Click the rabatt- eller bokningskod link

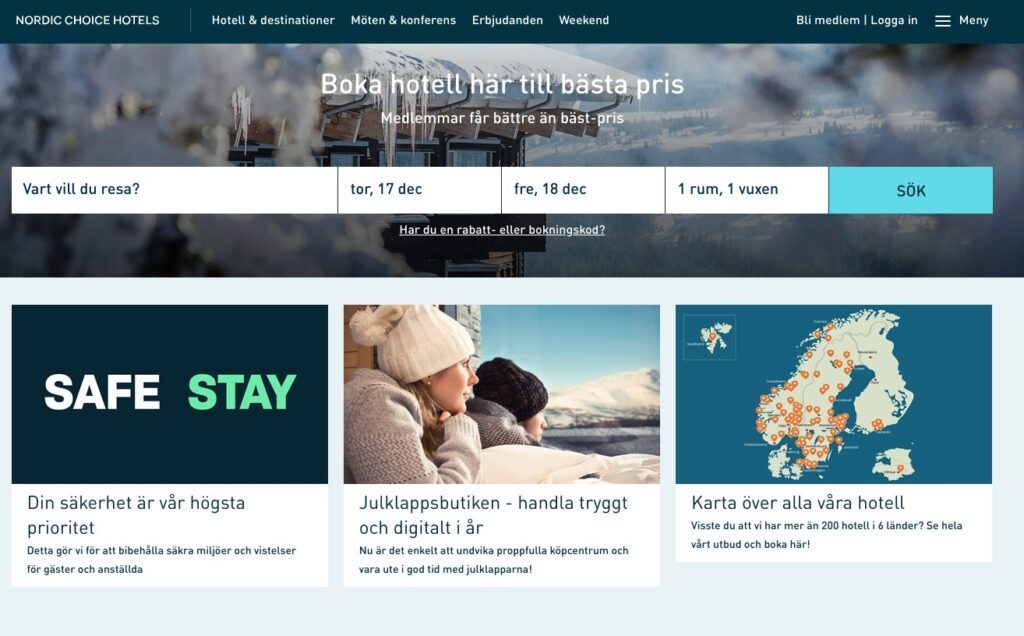coord(502,230)
